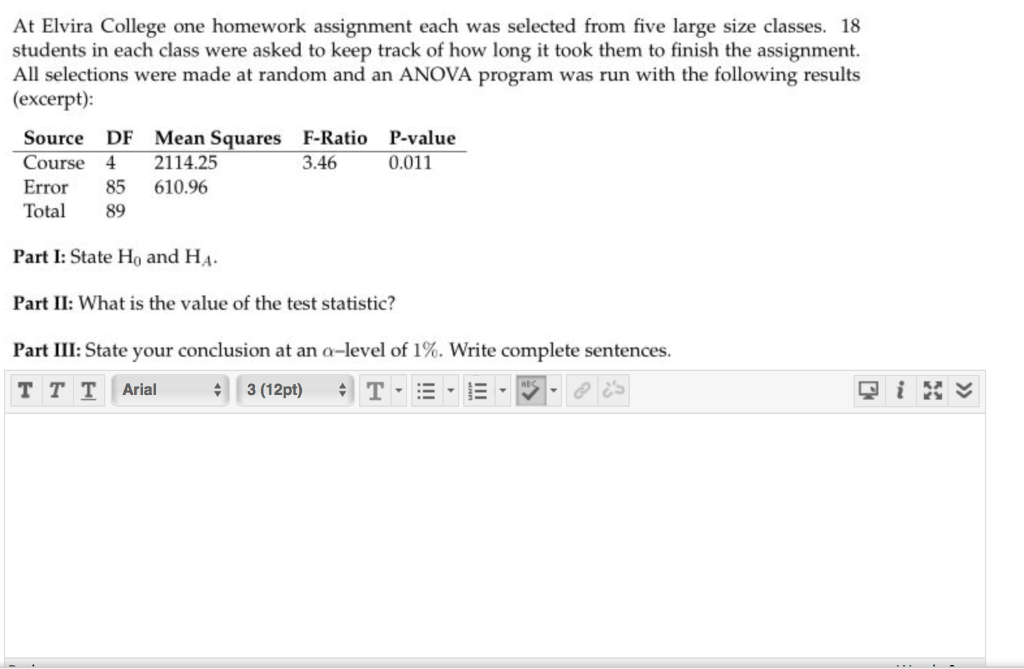Open the Arial font family dropdown
Image resolution: width=1024 pixels, height=669 pixels.
[170, 391]
